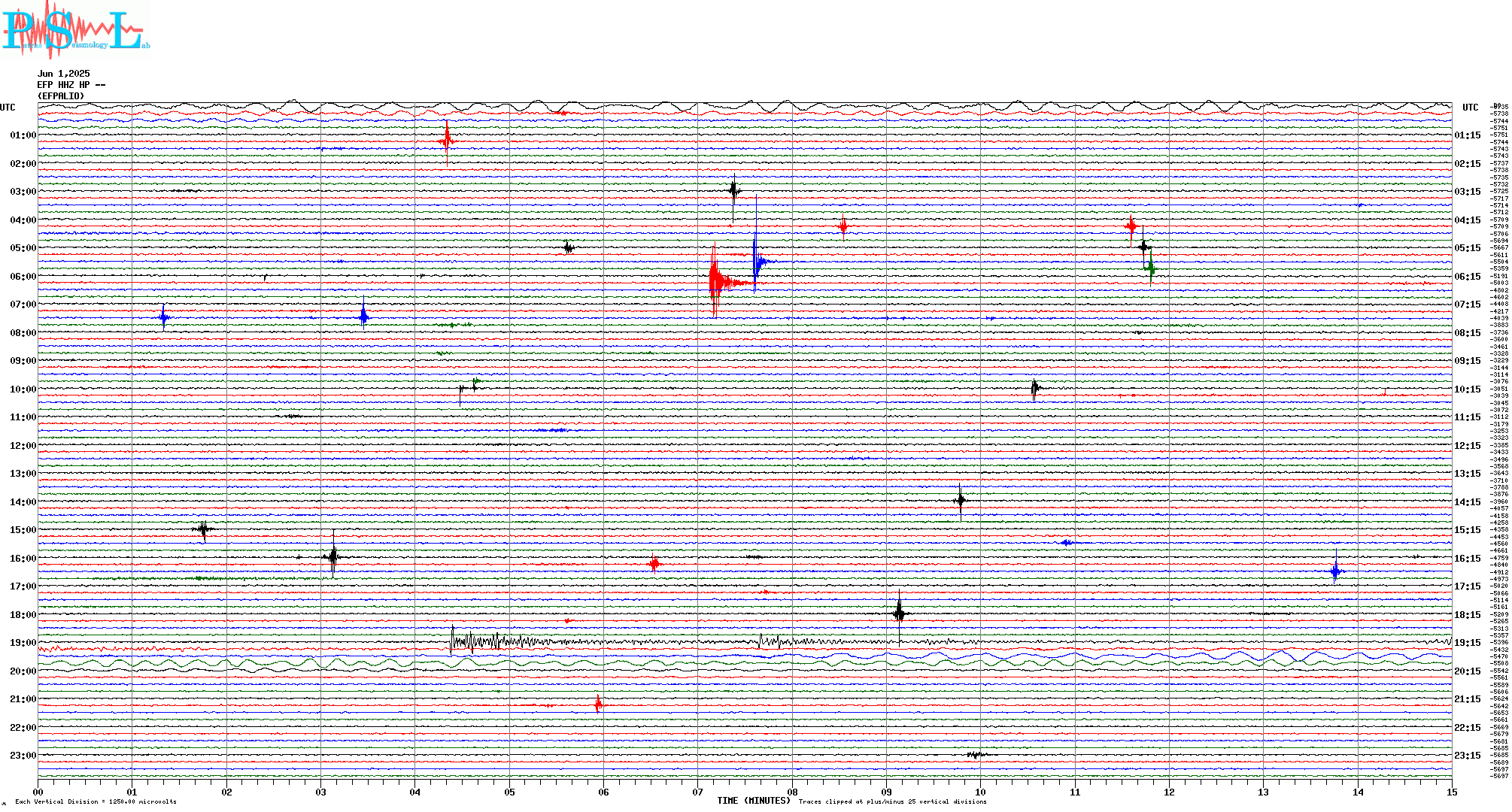
Task: Click the 10:15 label on right axis
Action: [x=1468, y=389]
